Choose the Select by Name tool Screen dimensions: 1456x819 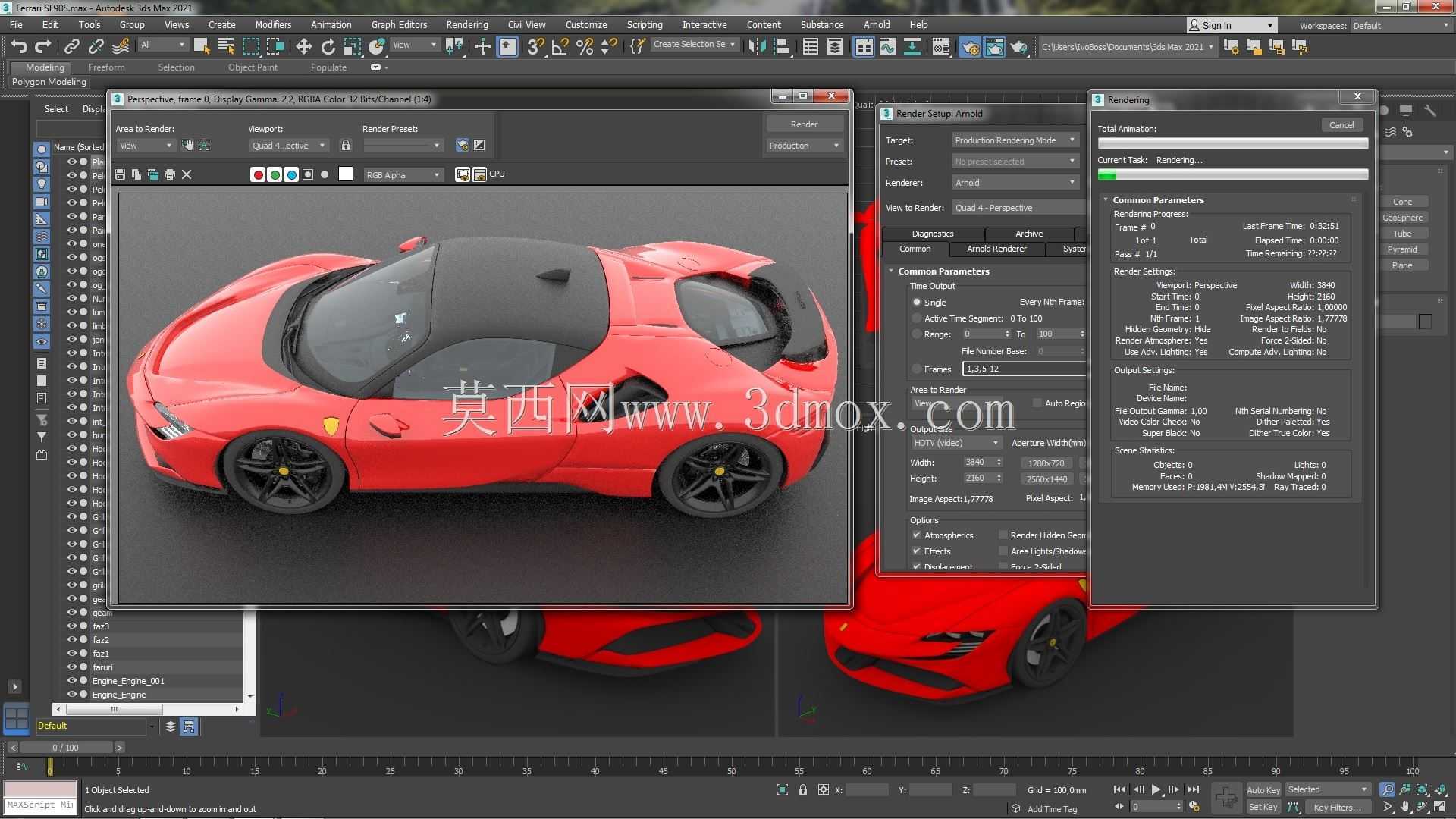click(x=226, y=47)
